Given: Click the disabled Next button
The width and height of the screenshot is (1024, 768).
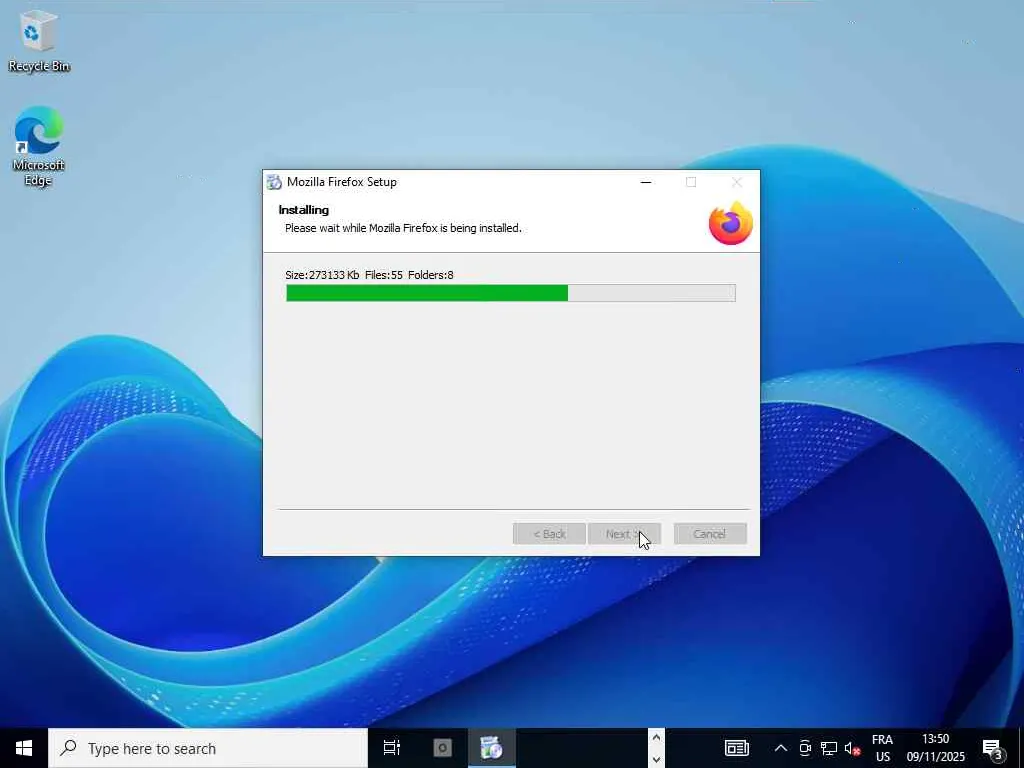Looking at the screenshot, I should tap(624, 534).
